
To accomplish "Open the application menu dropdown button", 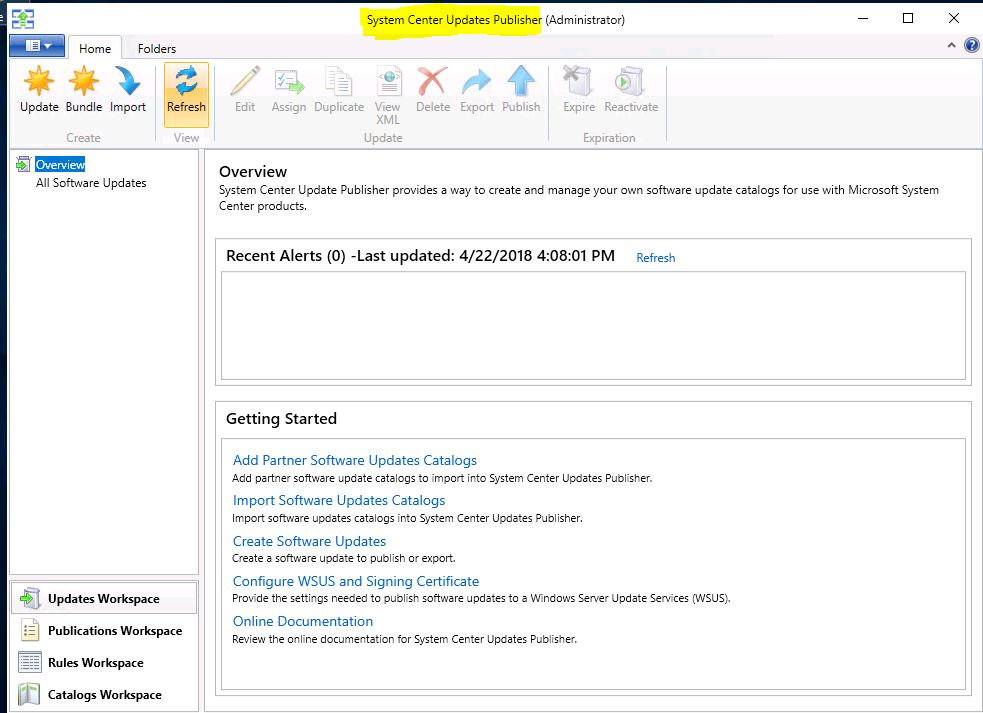I will pyautogui.click(x=37, y=46).
